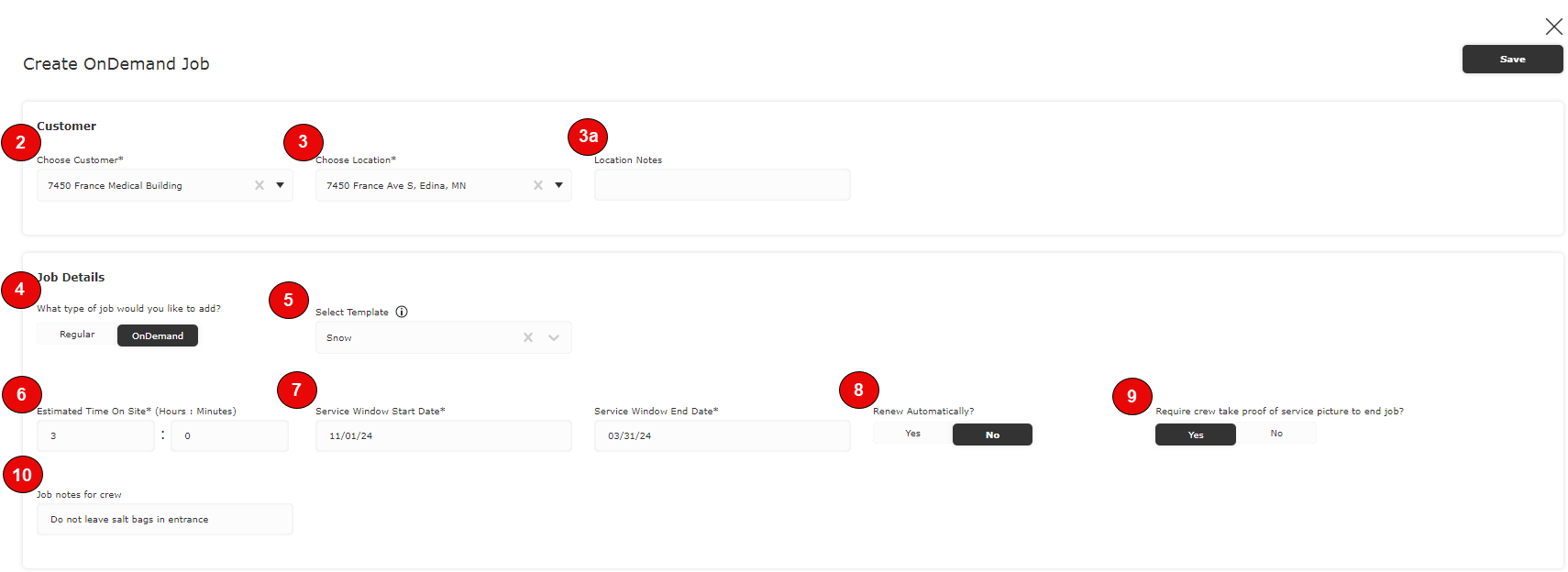The width and height of the screenshot is (1568, 572).
Task: Set Renew Automatically to Yes
Action: coord(912,434)
